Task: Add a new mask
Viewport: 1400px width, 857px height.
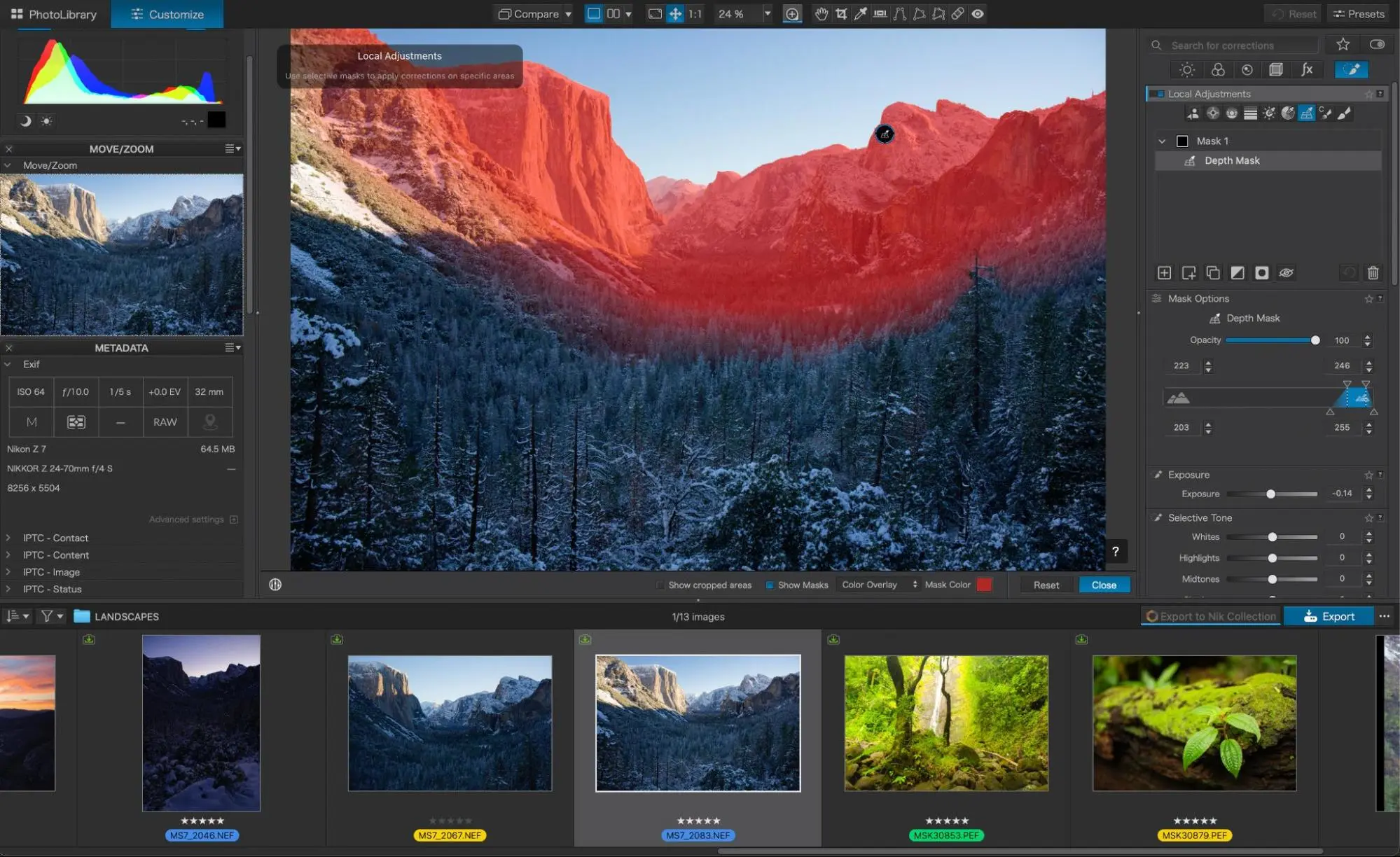Action: [1164, 273]
